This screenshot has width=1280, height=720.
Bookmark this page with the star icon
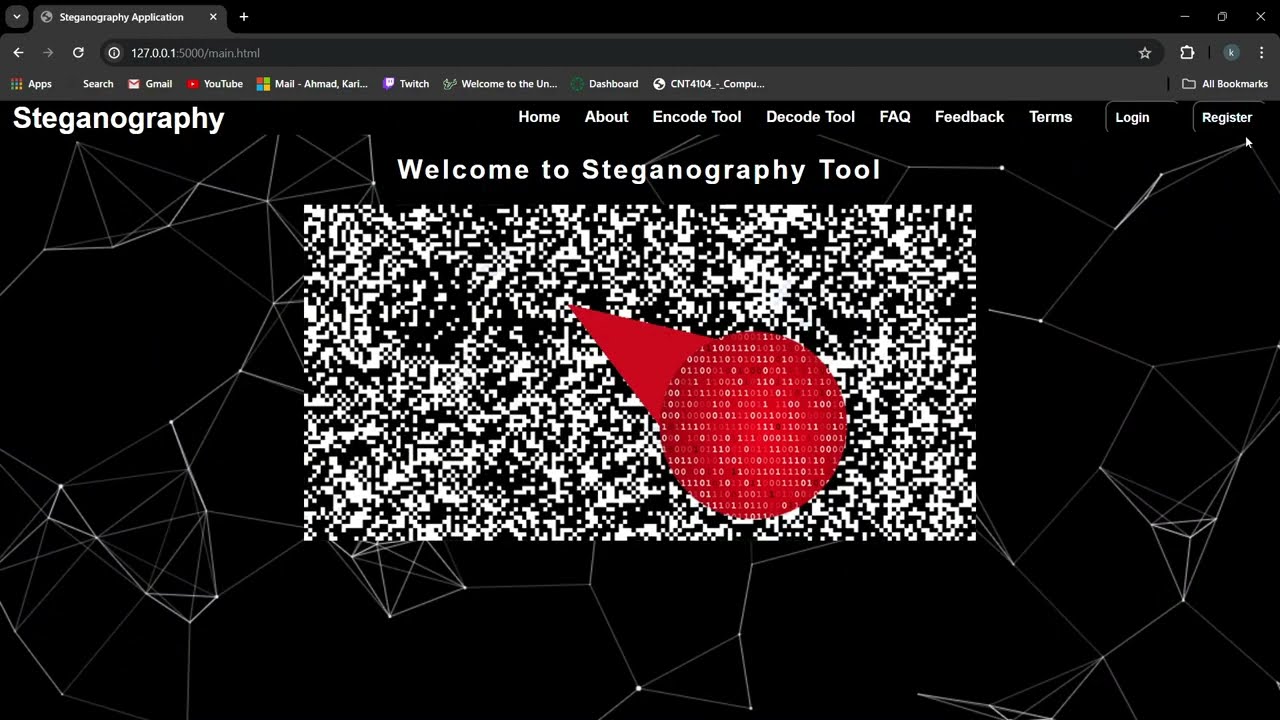point(1145,53)
